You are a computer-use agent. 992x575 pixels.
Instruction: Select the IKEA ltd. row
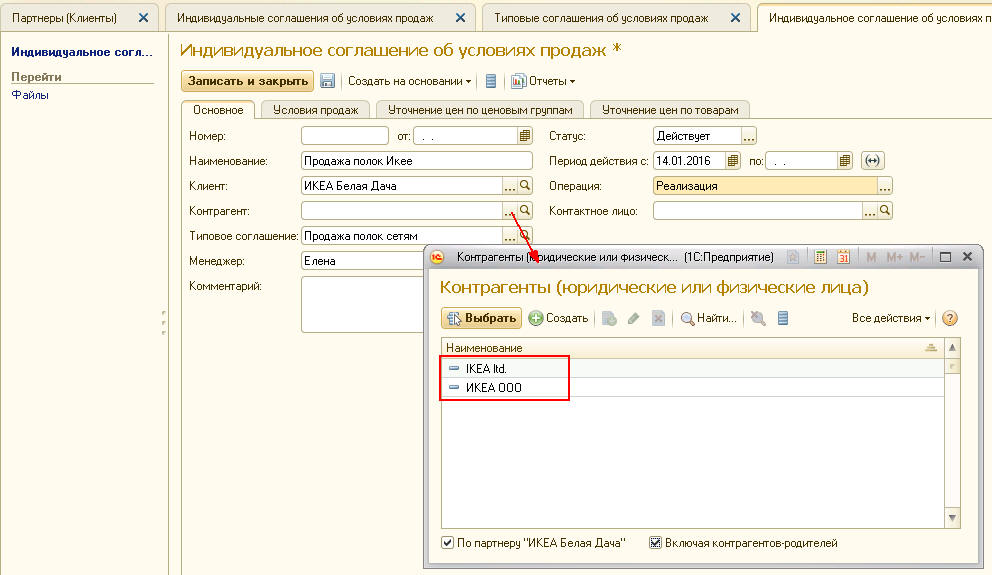pyautogui.click(x=692, y=368)
